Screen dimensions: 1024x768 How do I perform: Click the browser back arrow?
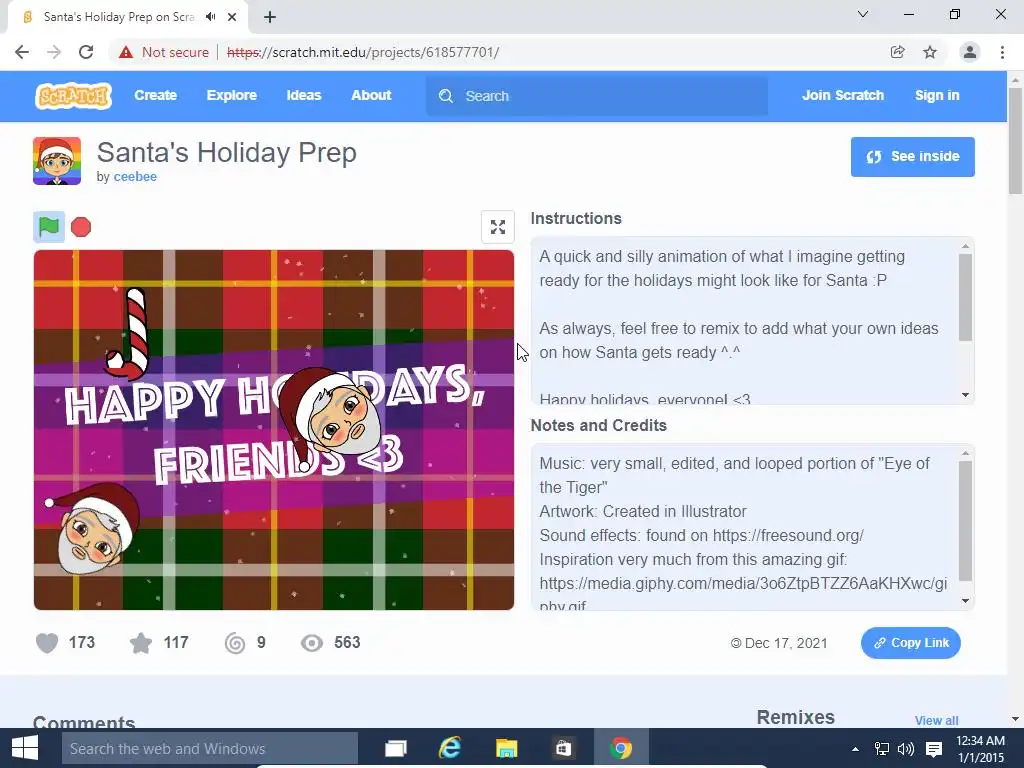point(22,52)
